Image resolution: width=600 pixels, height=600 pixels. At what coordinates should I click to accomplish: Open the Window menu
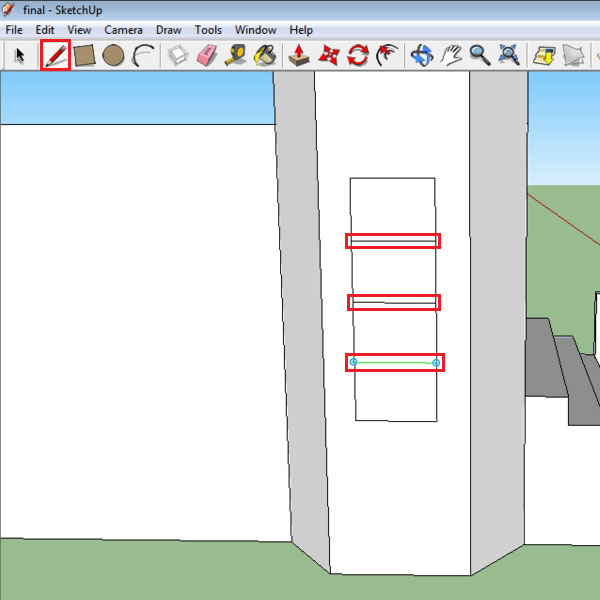click(x=256, y=30)
